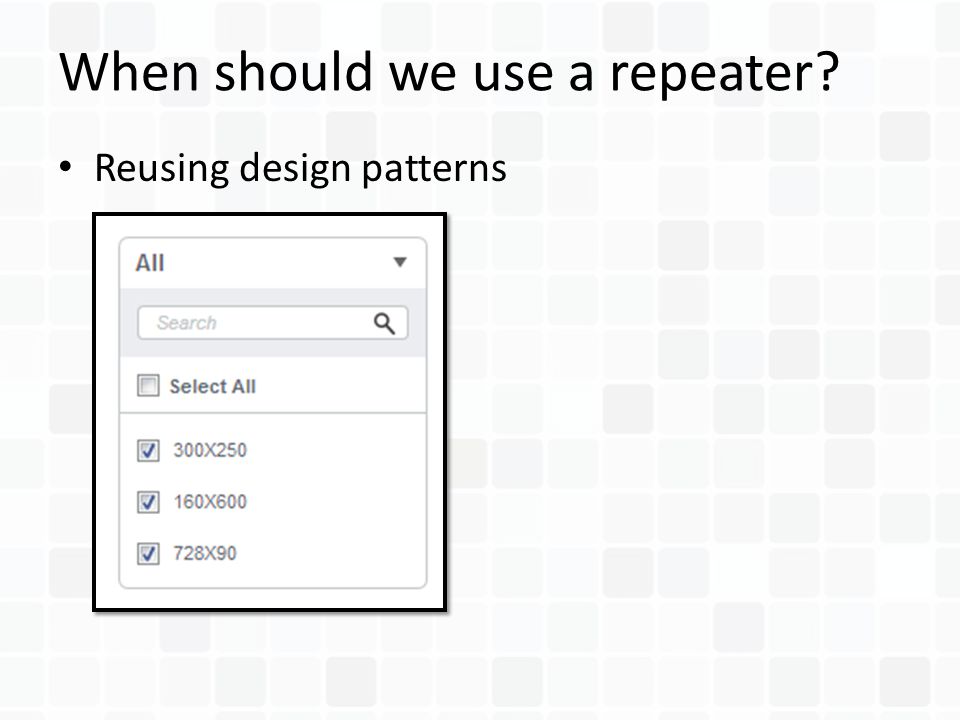
Task: Click the Select All label text
Action: (212, 386)
